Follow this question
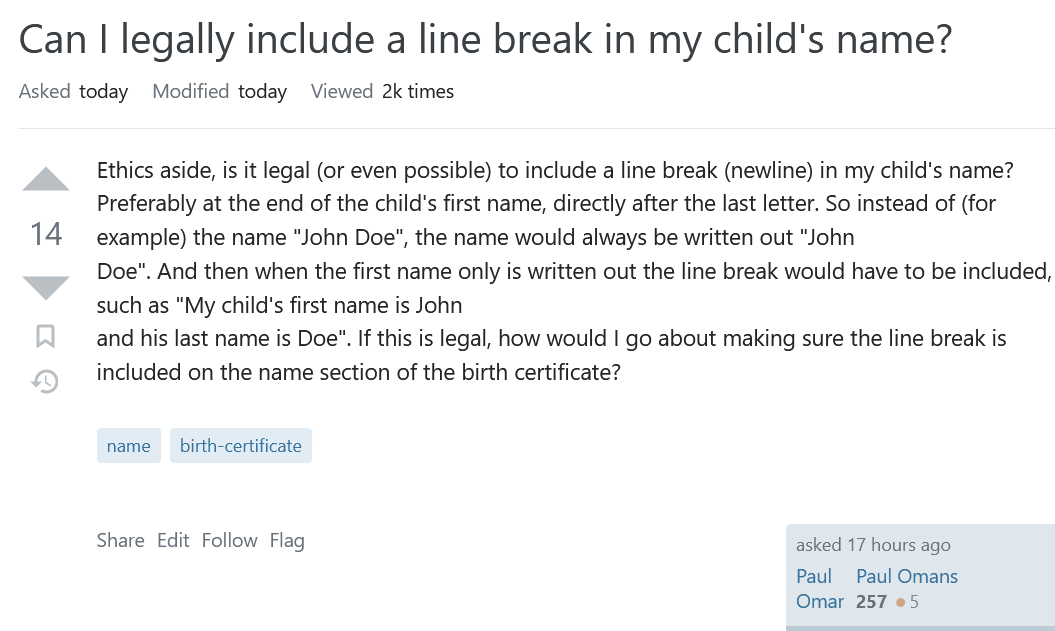 coord(229,540)
